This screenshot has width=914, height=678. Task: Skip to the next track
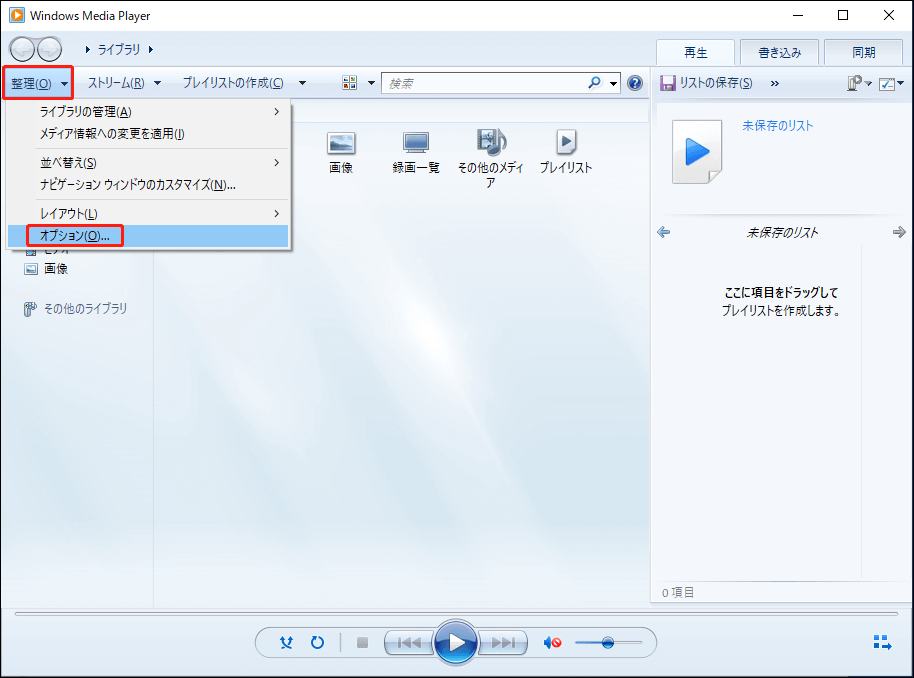(502, 642)
